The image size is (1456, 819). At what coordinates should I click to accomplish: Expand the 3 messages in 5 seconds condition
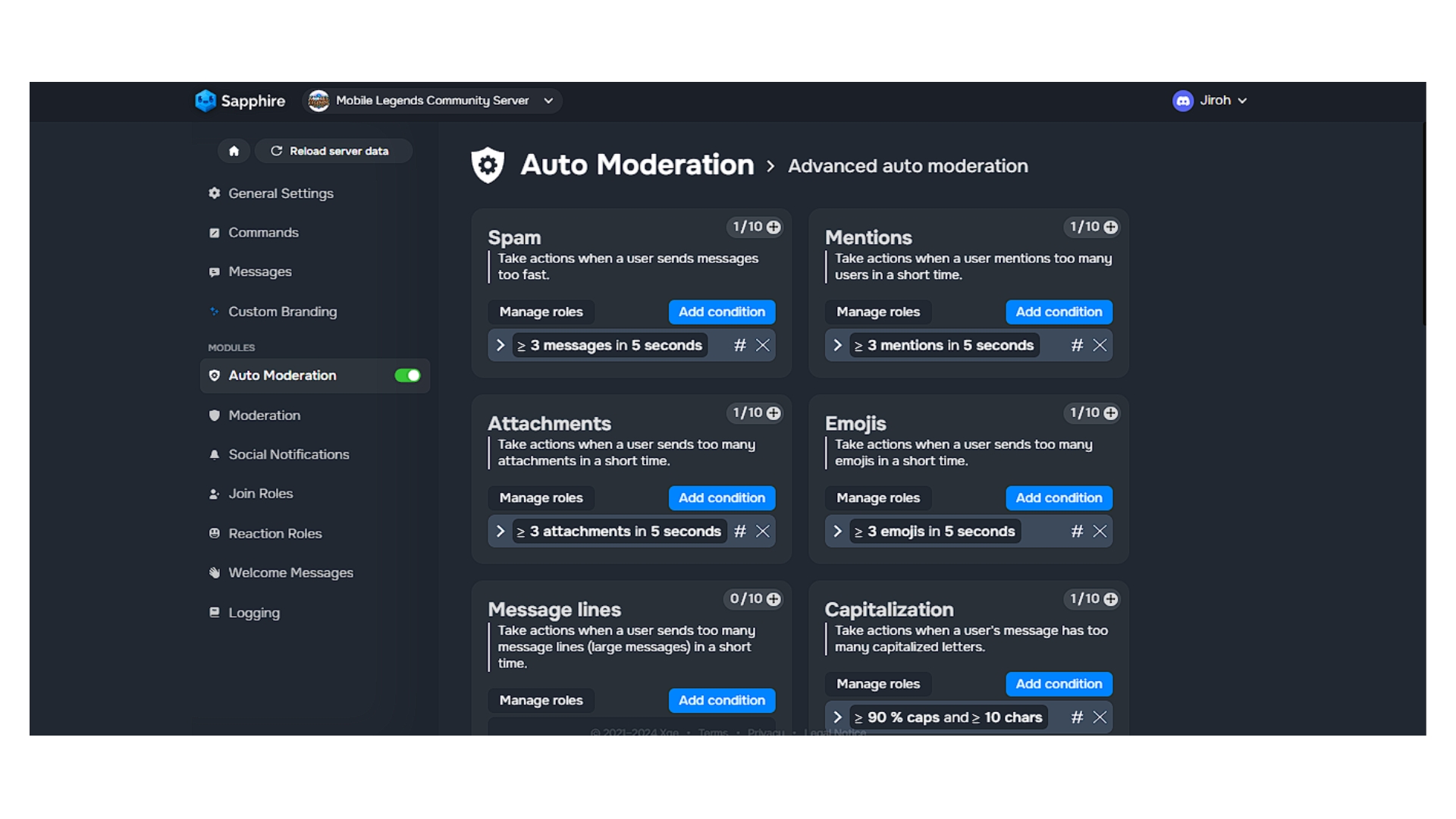tap(500, 345)
